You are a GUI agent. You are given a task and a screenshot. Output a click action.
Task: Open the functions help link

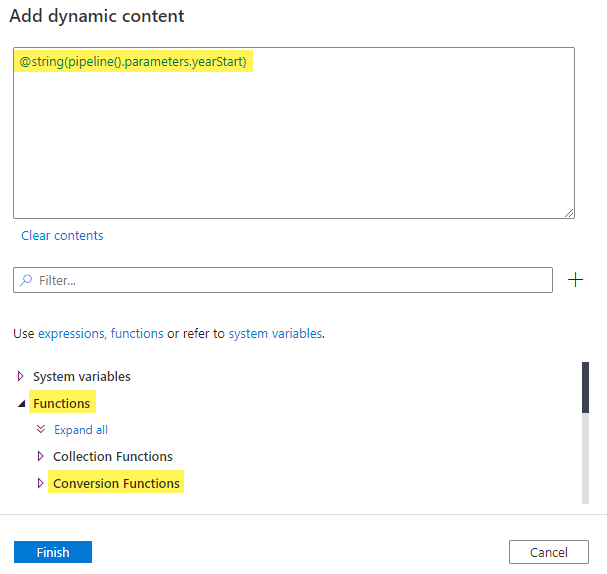[x=137, y=334]
